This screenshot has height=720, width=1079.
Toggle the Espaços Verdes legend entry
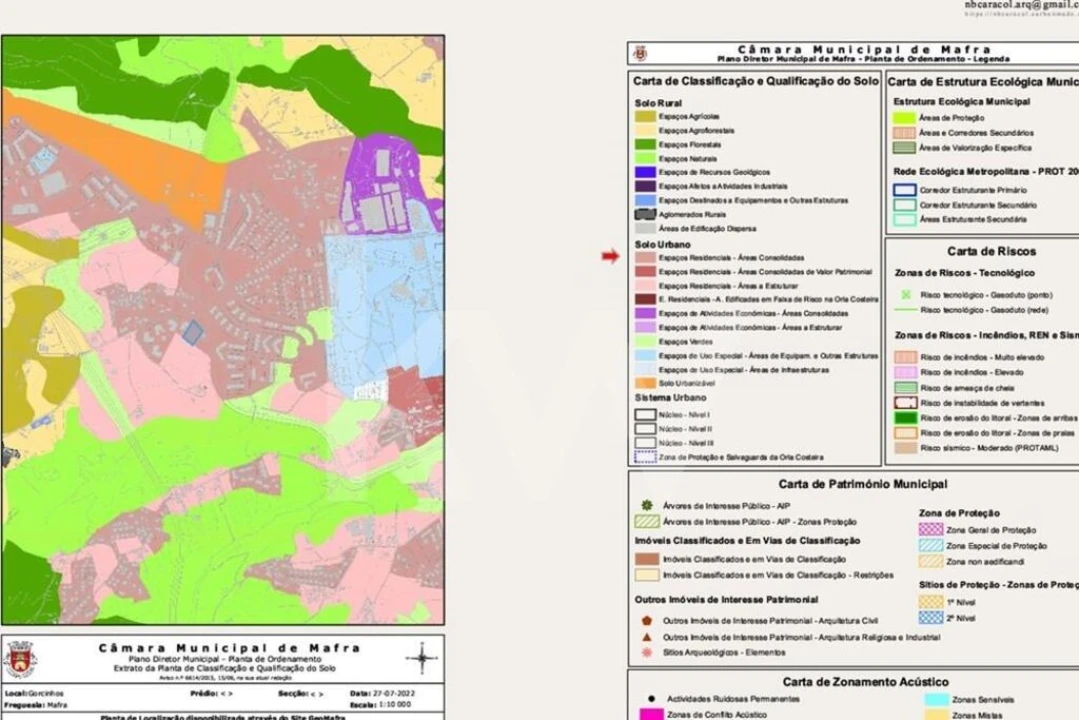point(645,342)
